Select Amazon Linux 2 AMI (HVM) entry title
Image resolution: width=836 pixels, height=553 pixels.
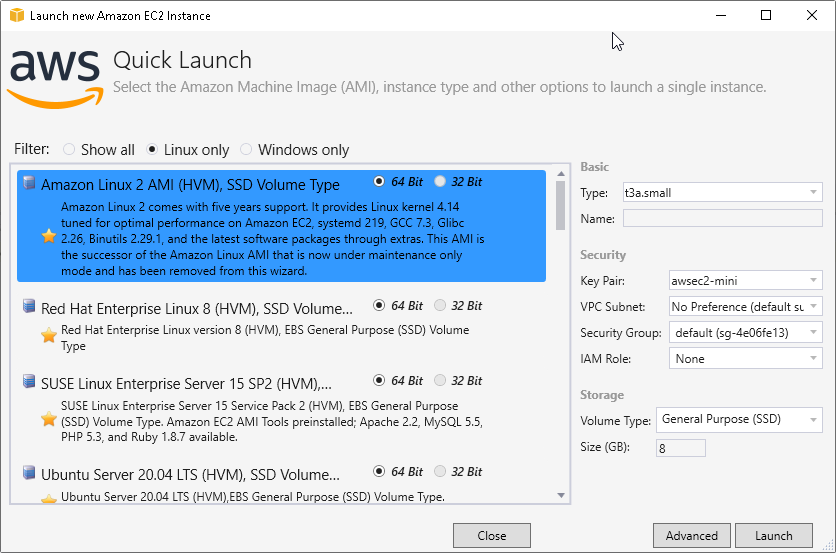click(190, 185)
